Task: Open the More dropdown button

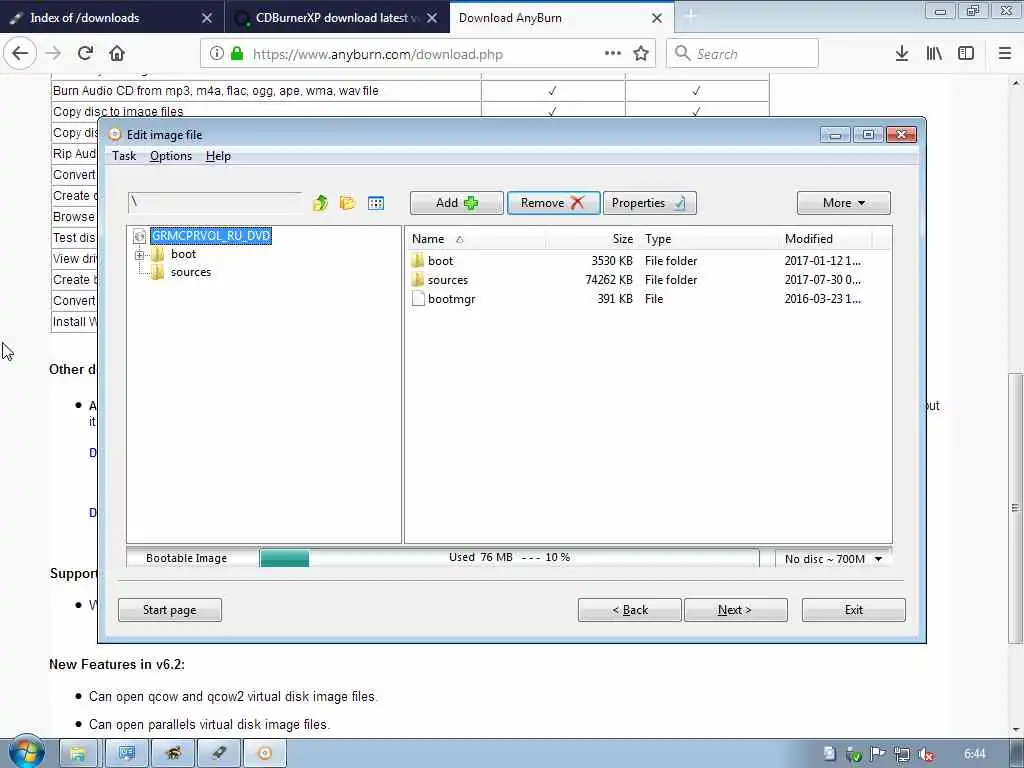Action: 843,203
